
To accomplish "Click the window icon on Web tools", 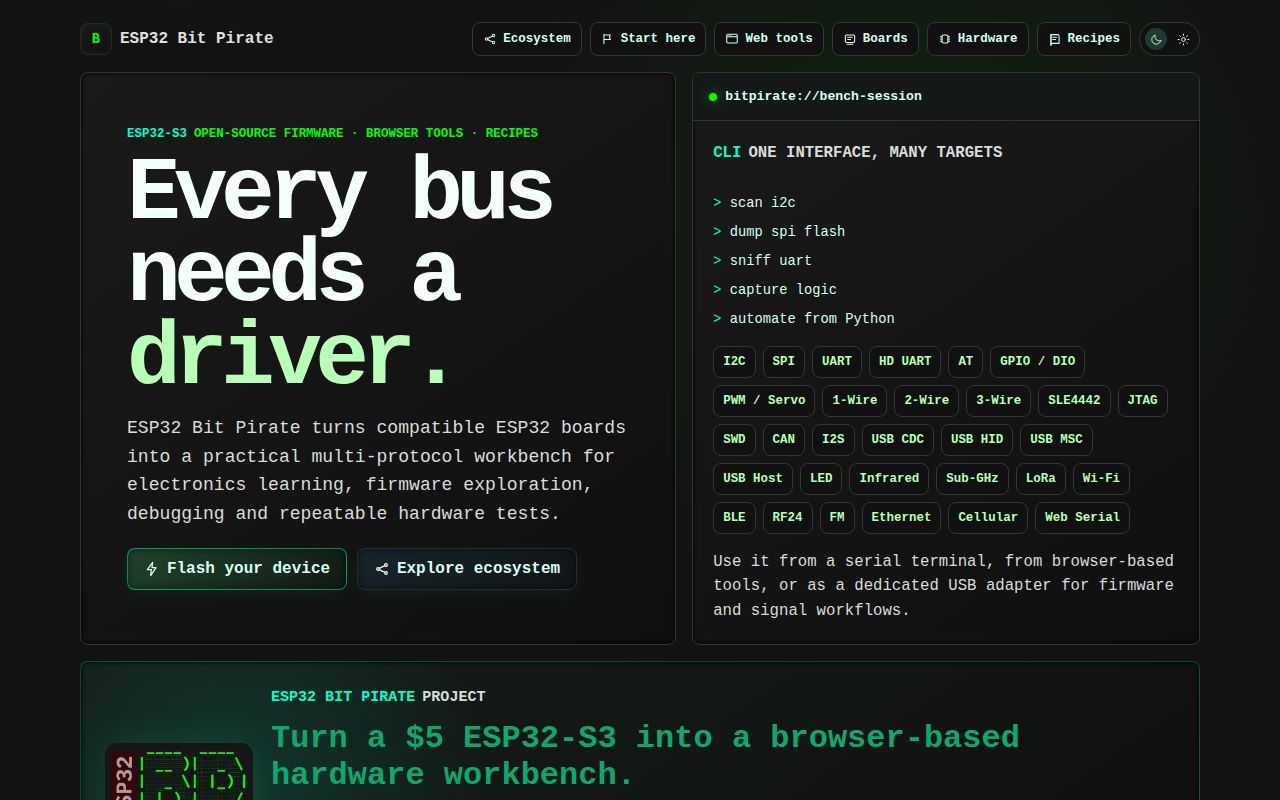I will click(732, 39).
